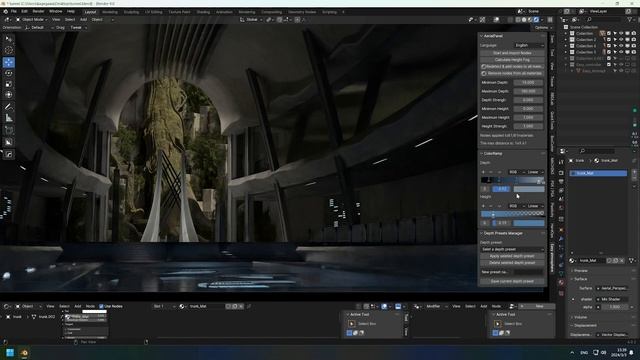Screen dimensions: 640x360
Task: Click the Windows Start button
Action: point(10,352)
